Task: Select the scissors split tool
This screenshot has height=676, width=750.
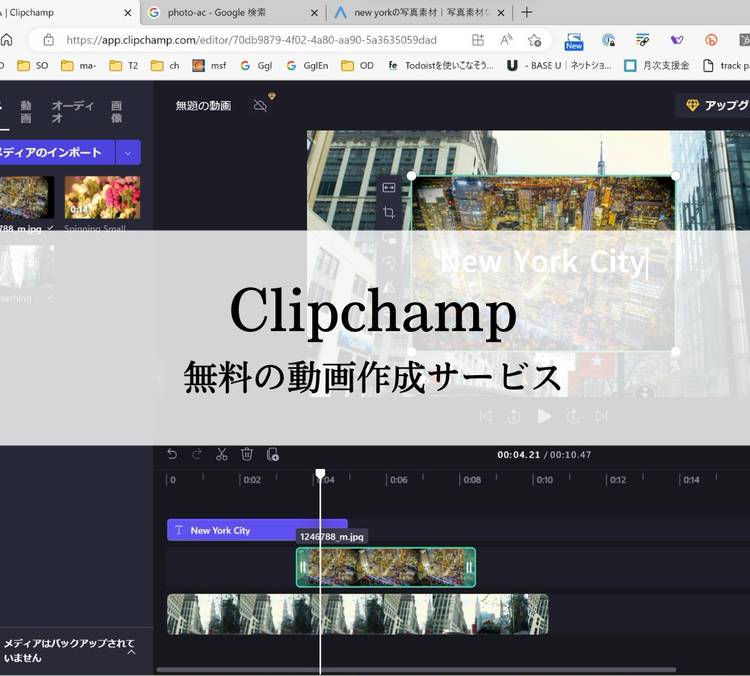Action: (222, 454)
